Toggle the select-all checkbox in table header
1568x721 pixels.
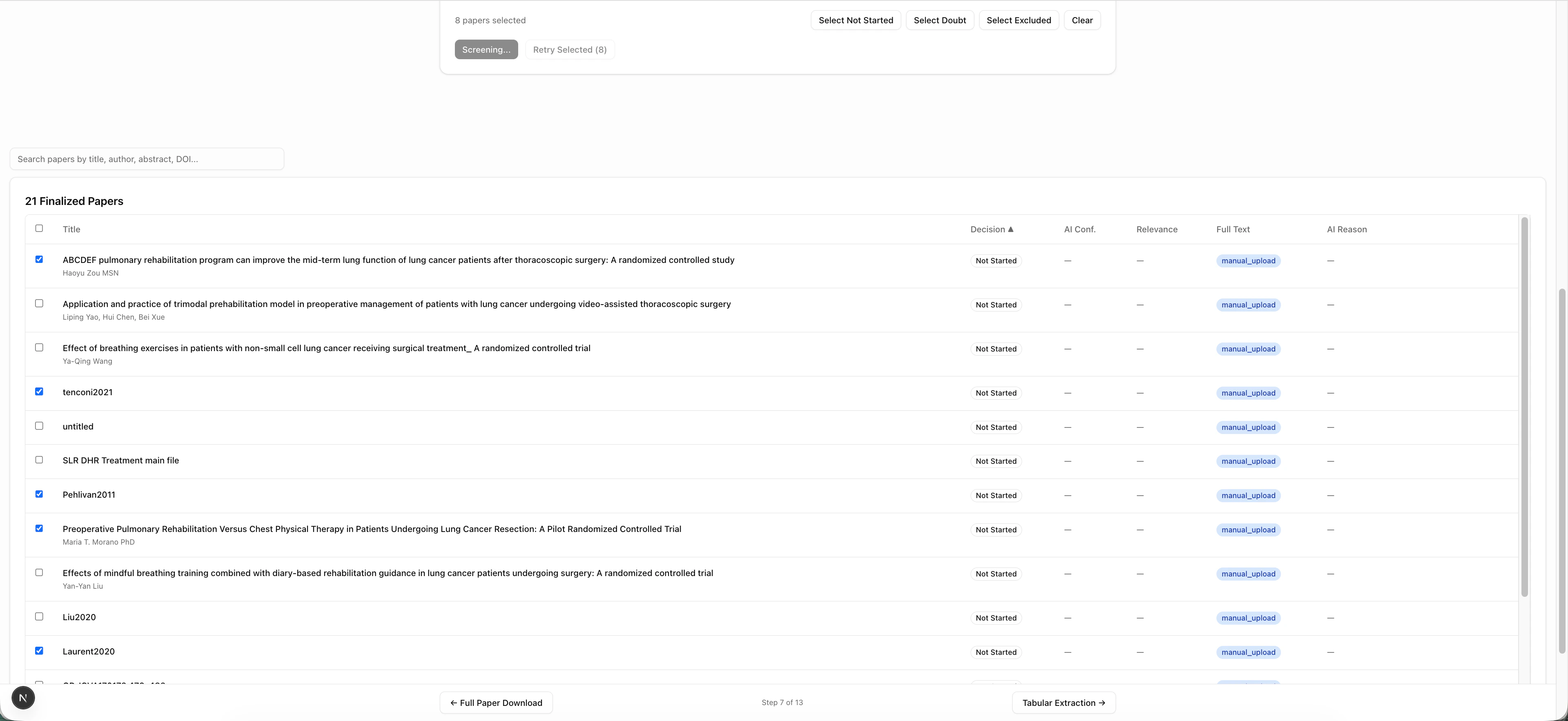click(39, 228)
